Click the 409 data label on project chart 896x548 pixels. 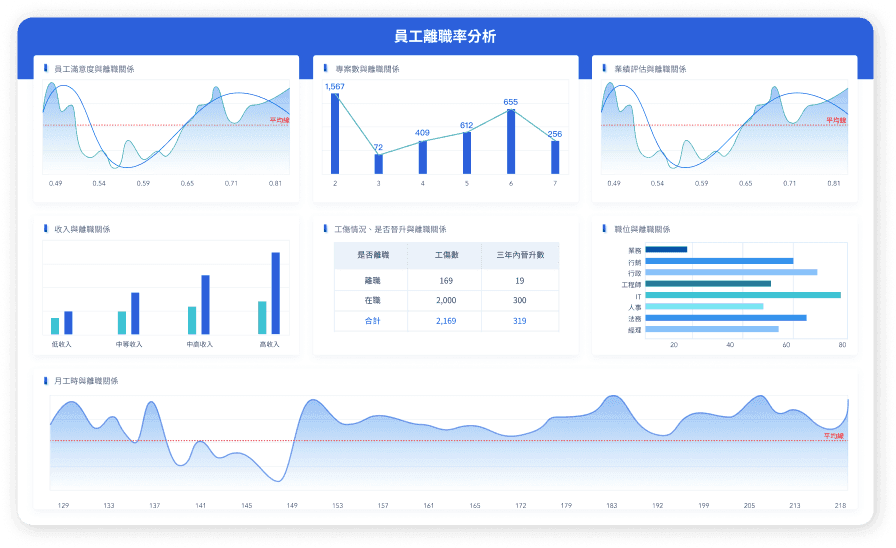422,133
